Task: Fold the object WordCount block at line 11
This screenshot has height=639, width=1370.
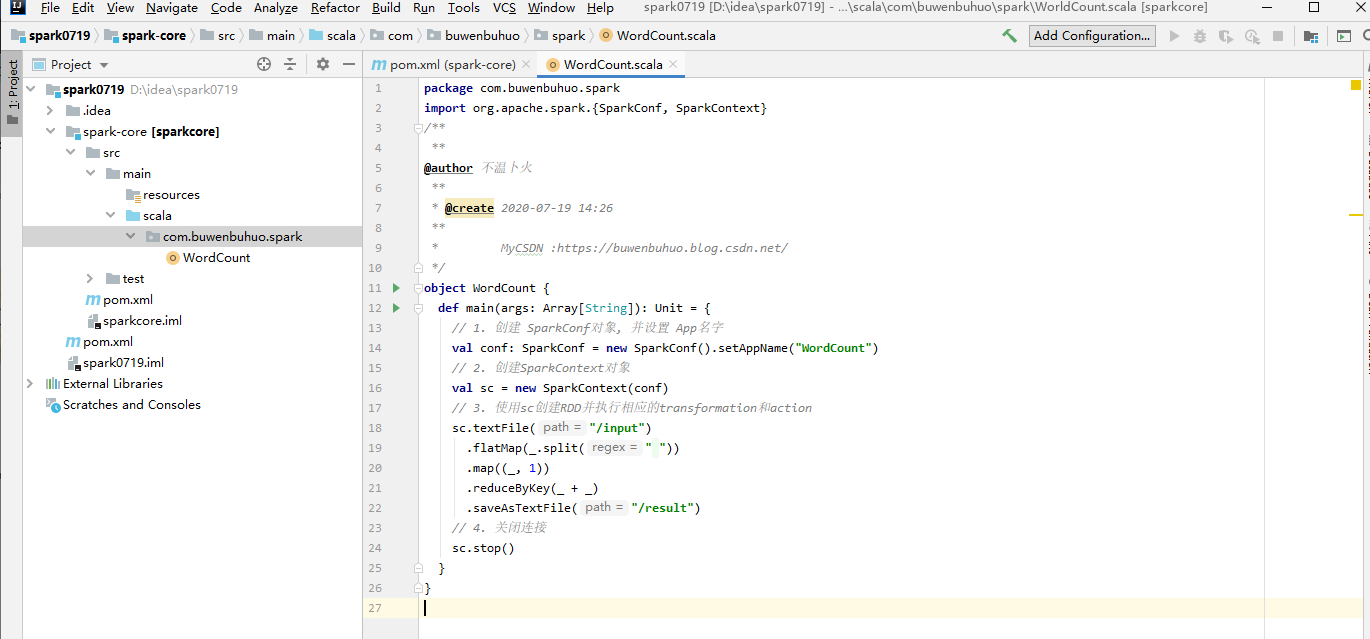Action: point(419,288)
